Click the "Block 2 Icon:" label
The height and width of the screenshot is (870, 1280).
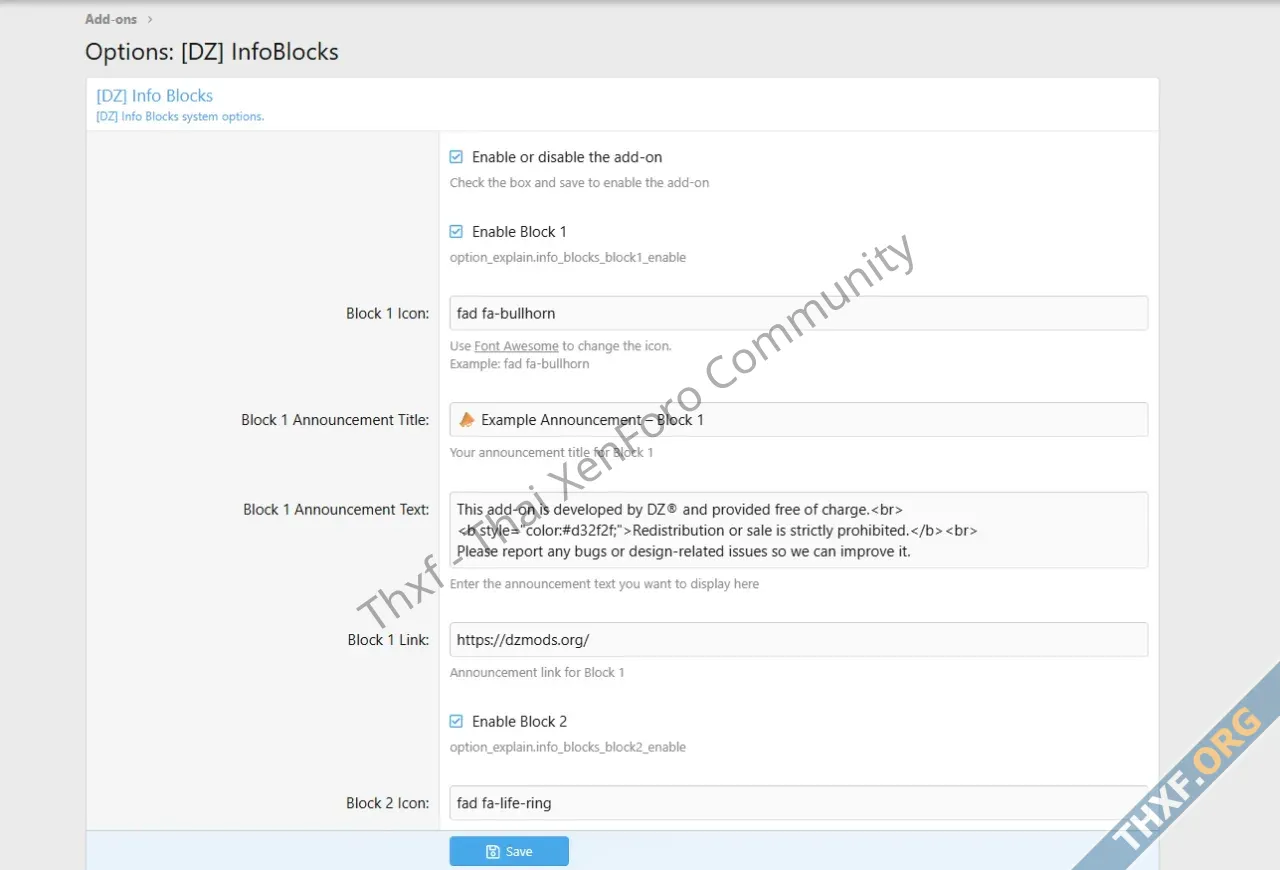[x=387, y=803]
